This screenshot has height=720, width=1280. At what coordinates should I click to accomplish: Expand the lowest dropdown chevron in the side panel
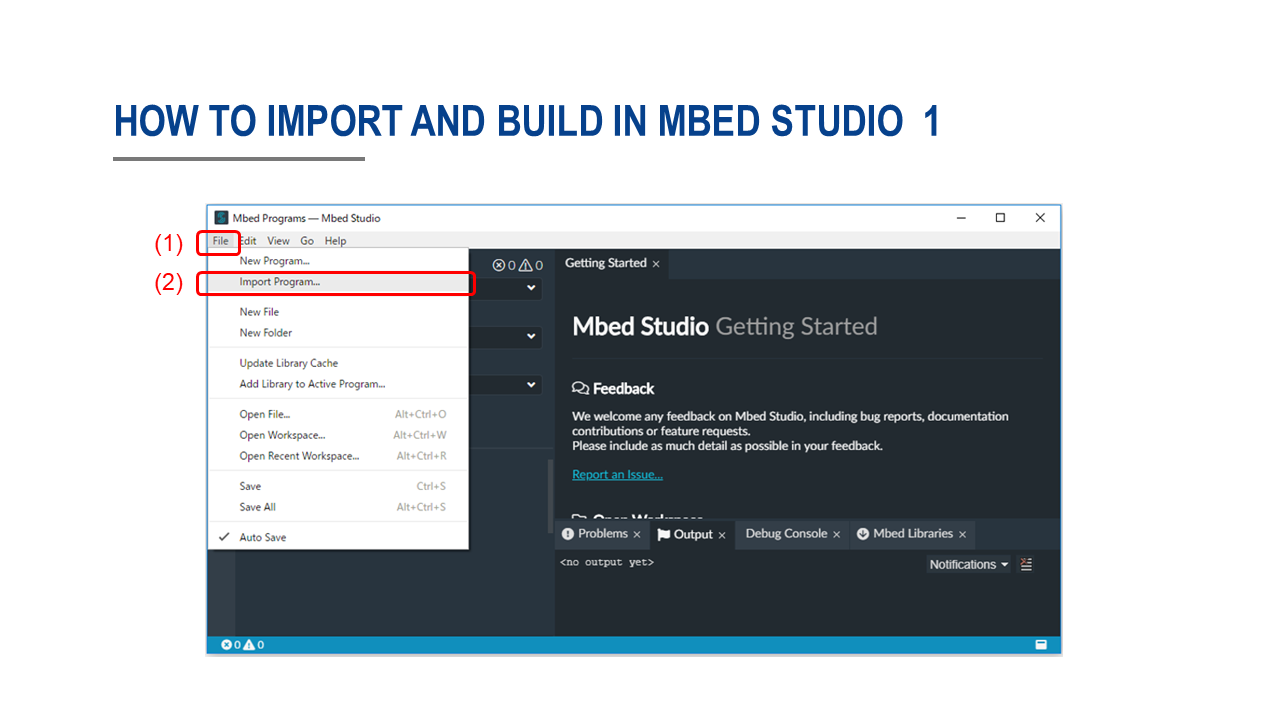click(x=531, y=384)
